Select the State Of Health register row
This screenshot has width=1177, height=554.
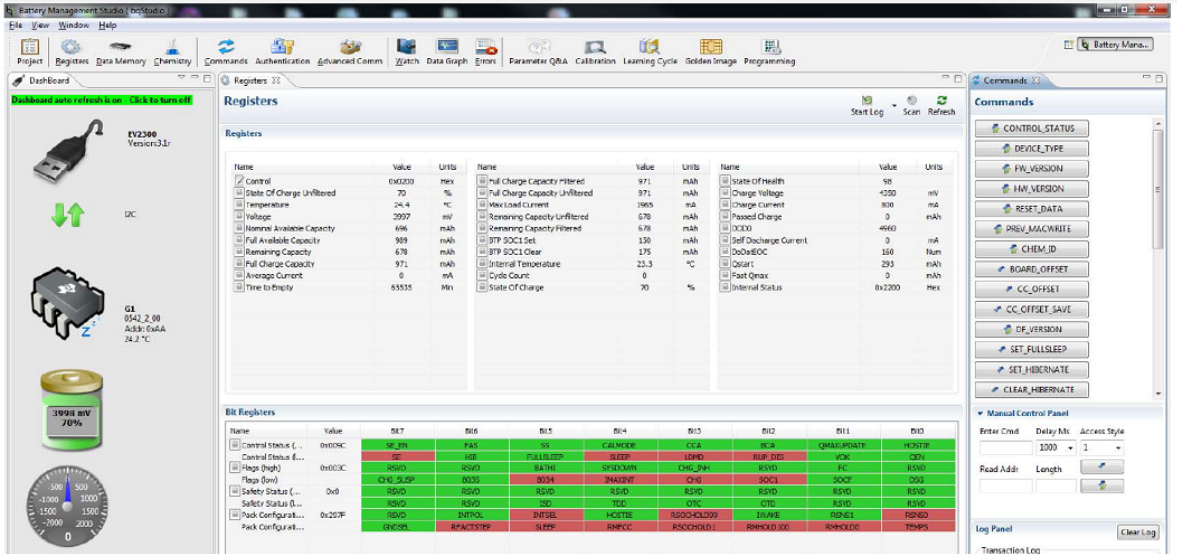coord(833,181)
